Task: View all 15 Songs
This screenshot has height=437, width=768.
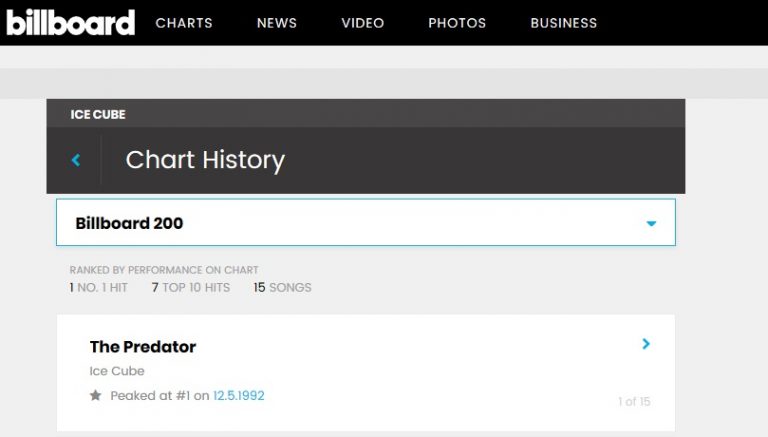Action: coord(282,288)
